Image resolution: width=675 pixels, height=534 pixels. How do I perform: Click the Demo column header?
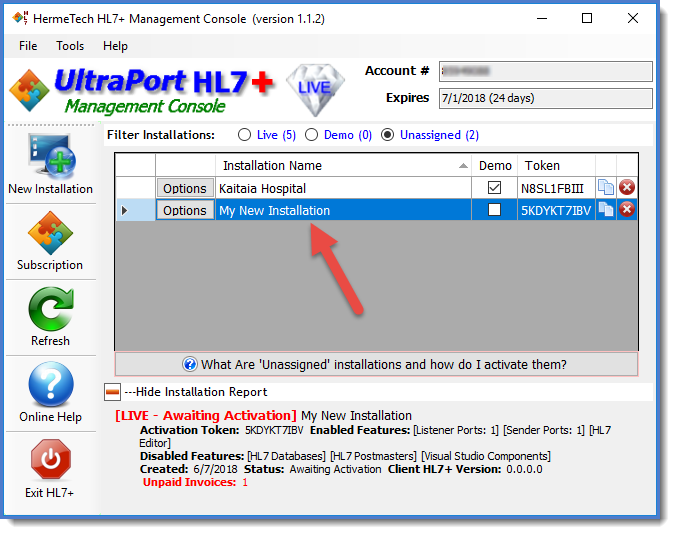pyautogui.click(x=495, y=165)
